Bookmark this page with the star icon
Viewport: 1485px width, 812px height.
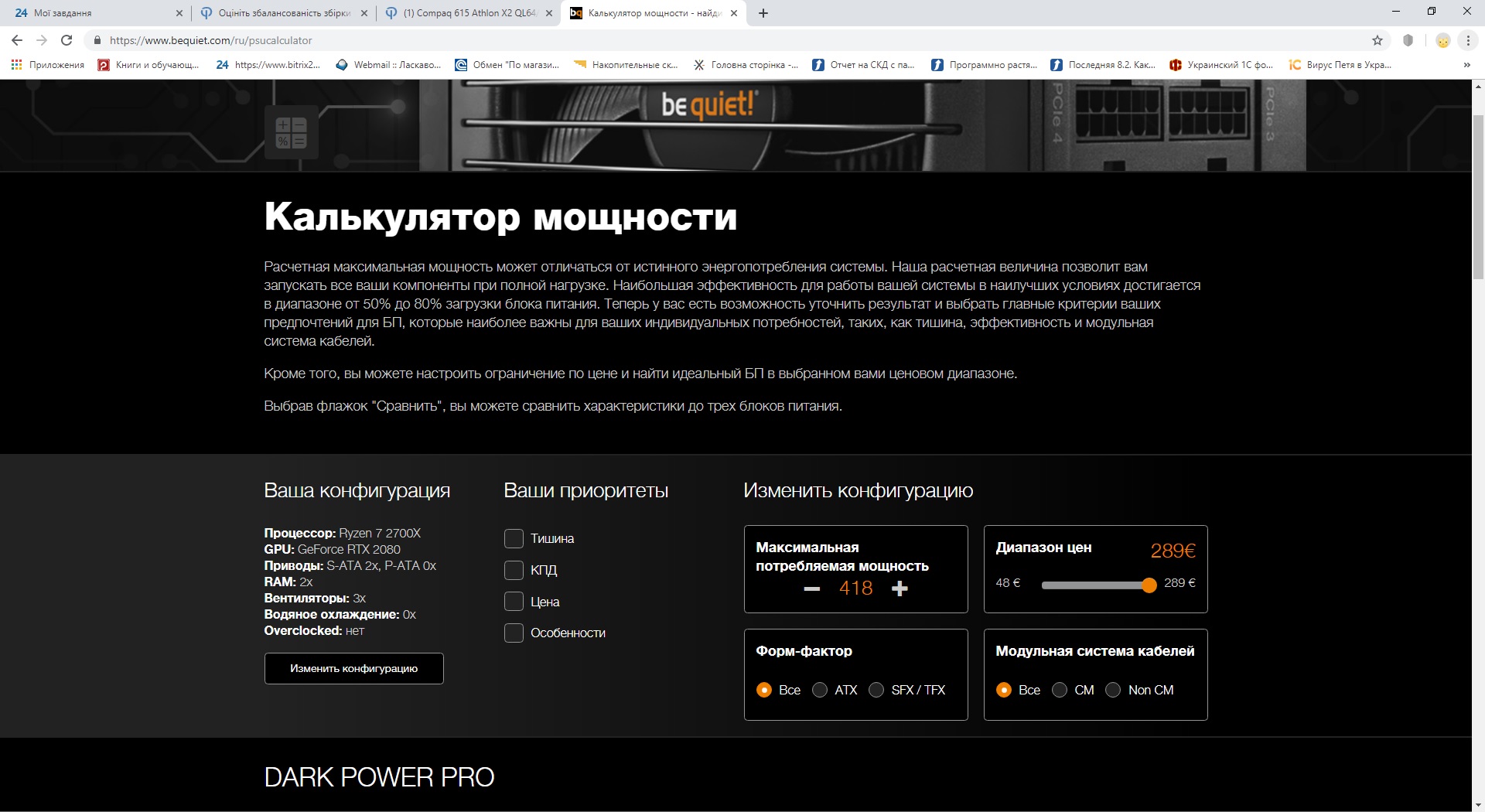[x=1377, y=40]
